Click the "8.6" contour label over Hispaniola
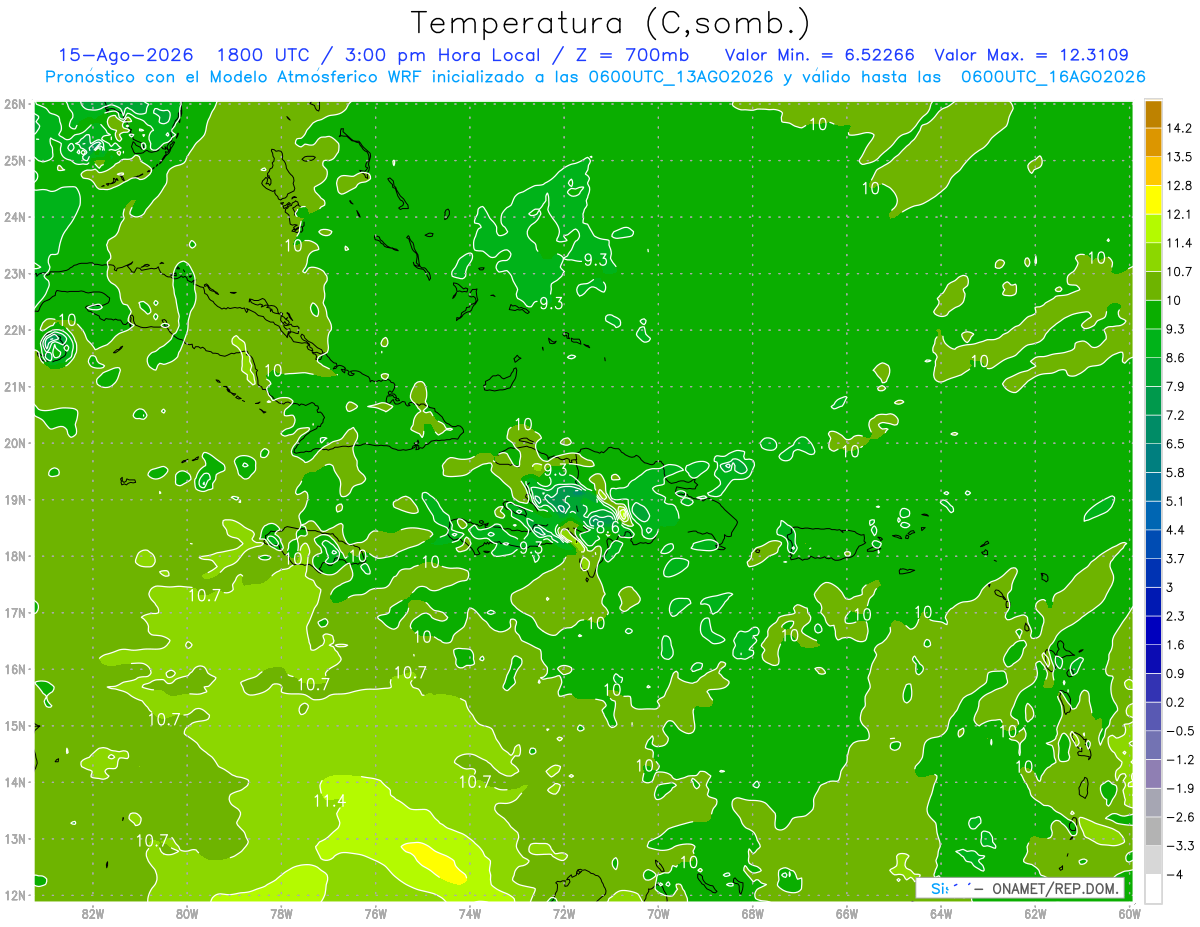The image size is (1200, 927). point(608,526)
